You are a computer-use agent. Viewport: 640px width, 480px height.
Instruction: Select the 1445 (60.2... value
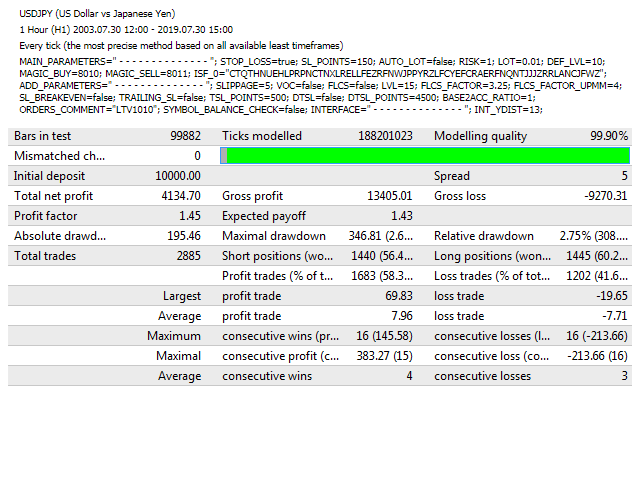point(597,256)
